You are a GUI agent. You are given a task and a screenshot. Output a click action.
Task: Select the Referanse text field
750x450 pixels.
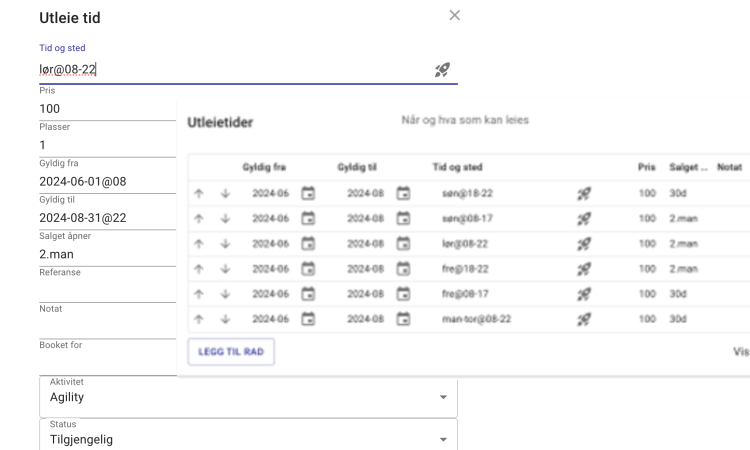[105, 290]
